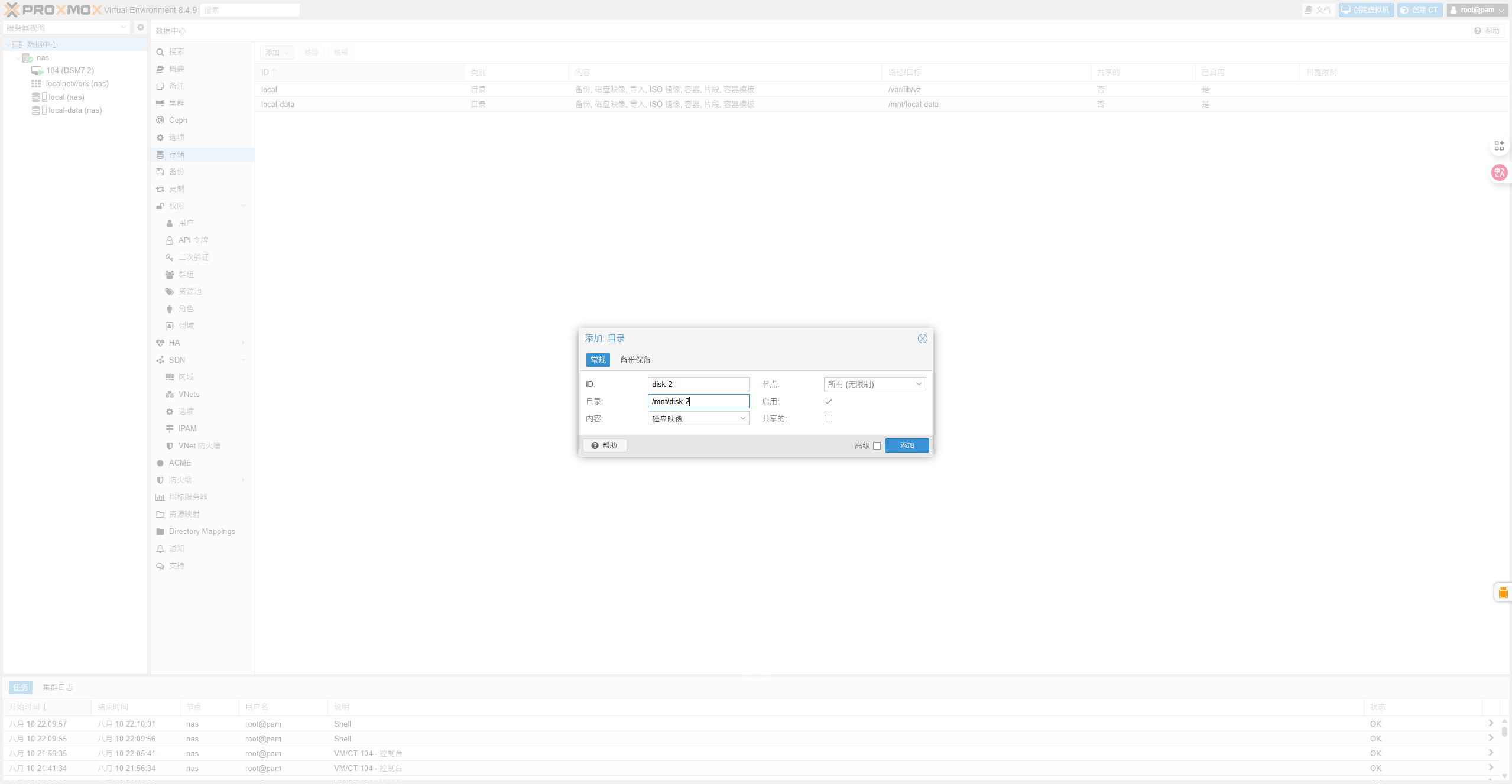The height and width of the screenshot is (784, 1512).
Task: Check the 共享的 (shared) checkbox
Action: [828, 418]
